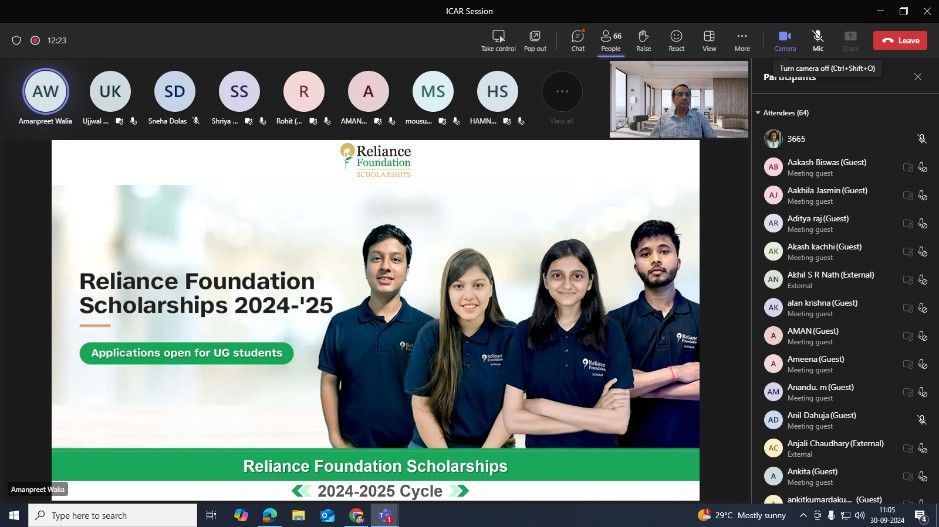Click mic icon for Akhil S R Nath
939x527 pixels.
coord(922,280)
